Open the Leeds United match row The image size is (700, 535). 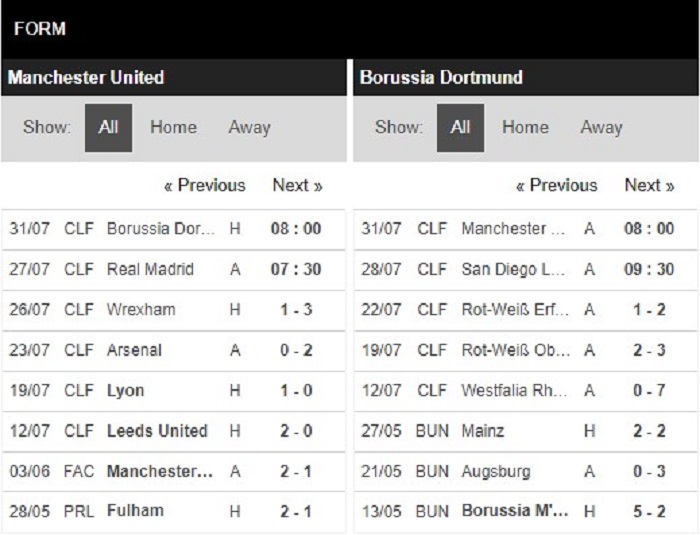173,431
